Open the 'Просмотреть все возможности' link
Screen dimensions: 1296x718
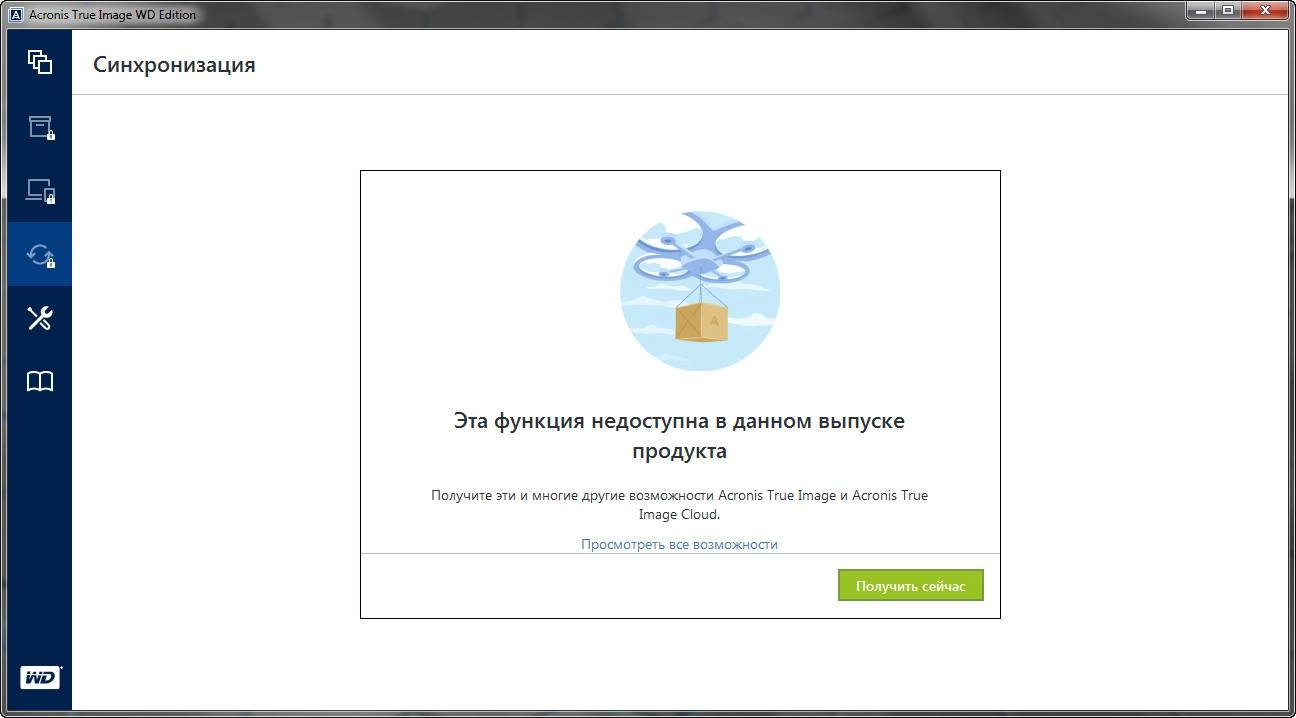coord(679,544)
